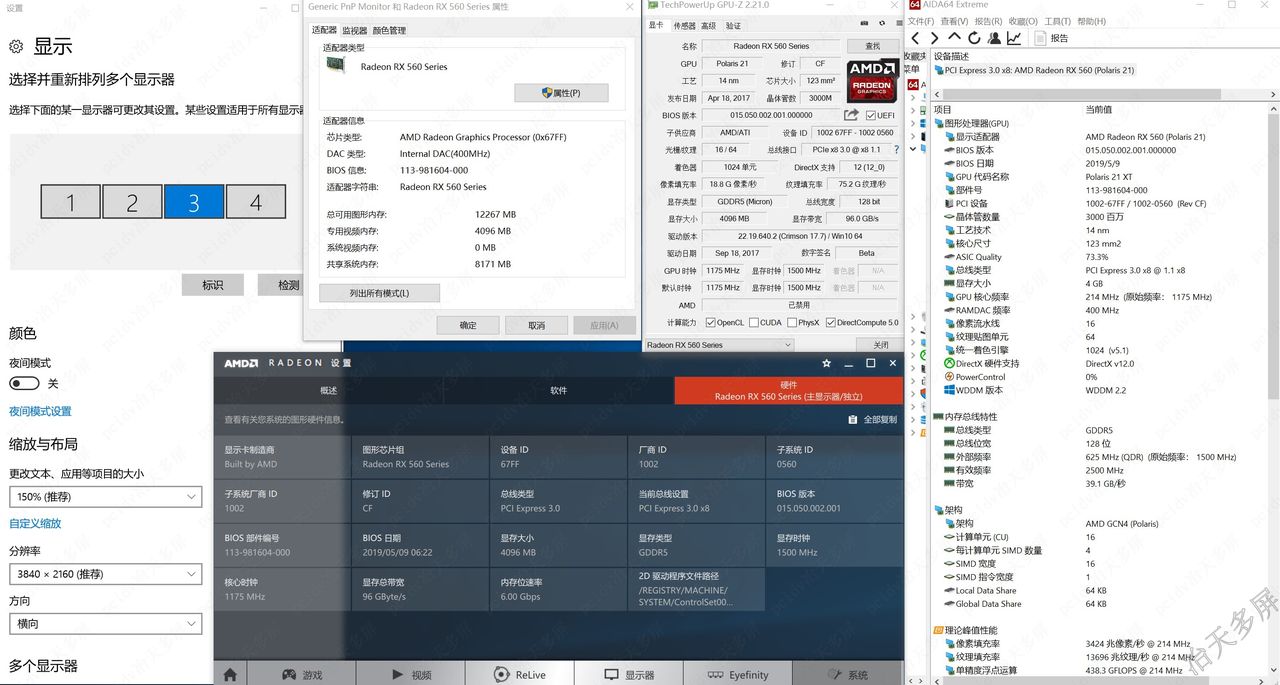This screenshot has height=685, width=1280.
Task: Click the adapter card icon in properties dialog
Action: (x=338, y=65)
